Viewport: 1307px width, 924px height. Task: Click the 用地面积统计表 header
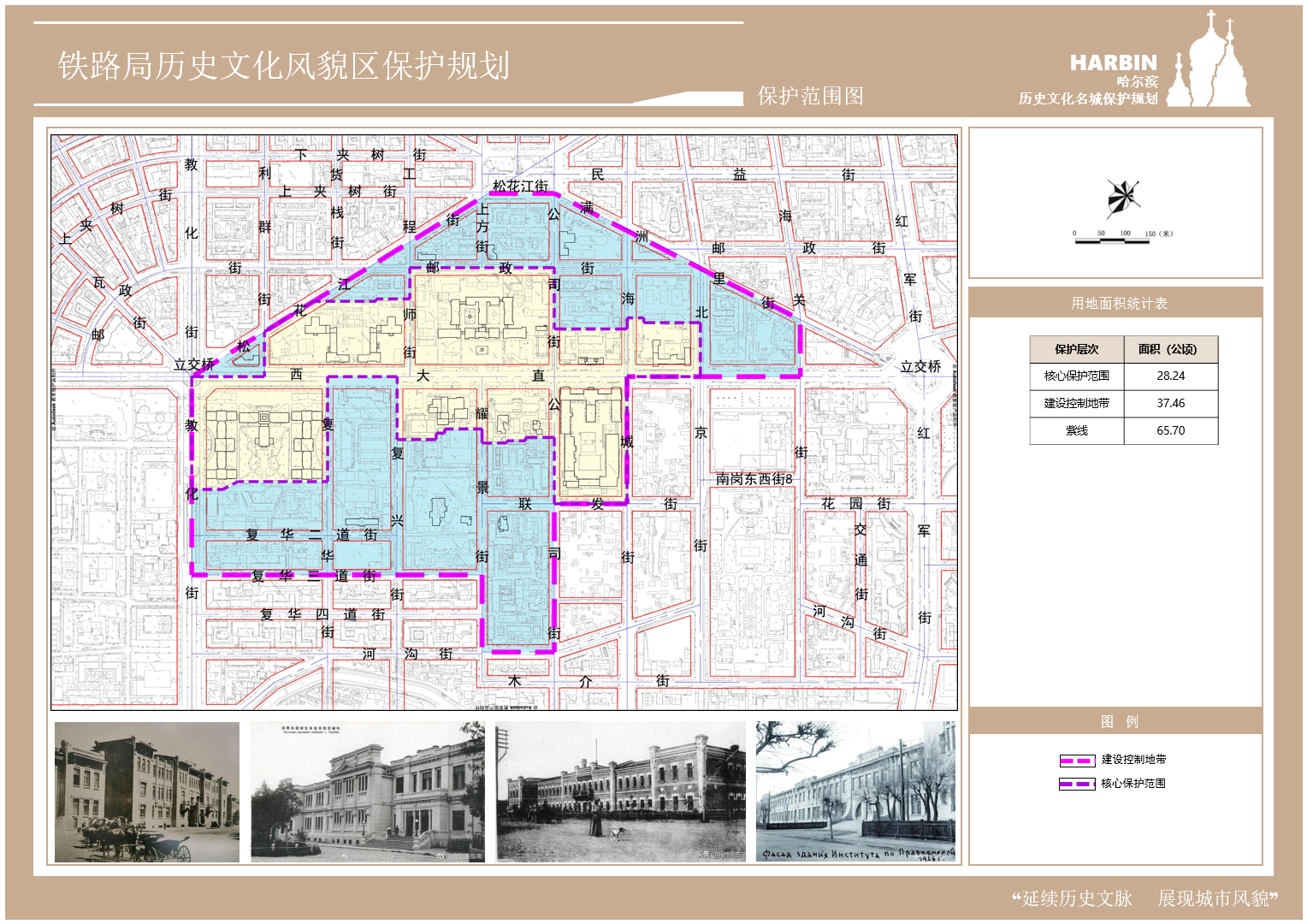click(1119, 303)
